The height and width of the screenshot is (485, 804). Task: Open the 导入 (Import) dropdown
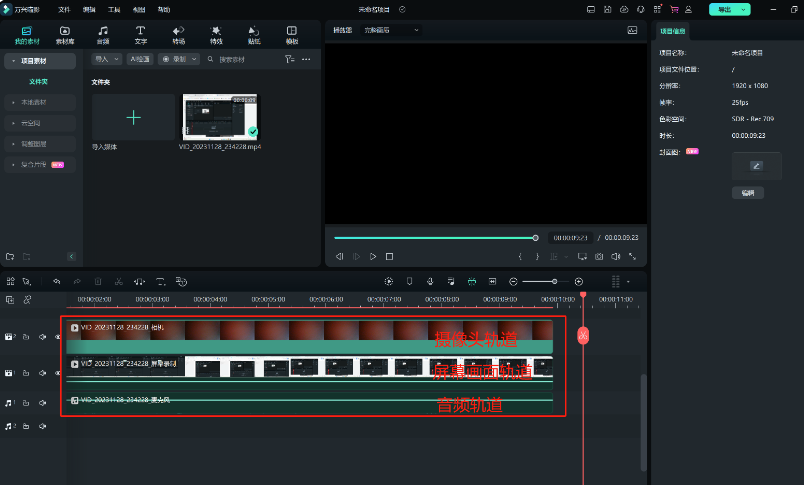106,59
